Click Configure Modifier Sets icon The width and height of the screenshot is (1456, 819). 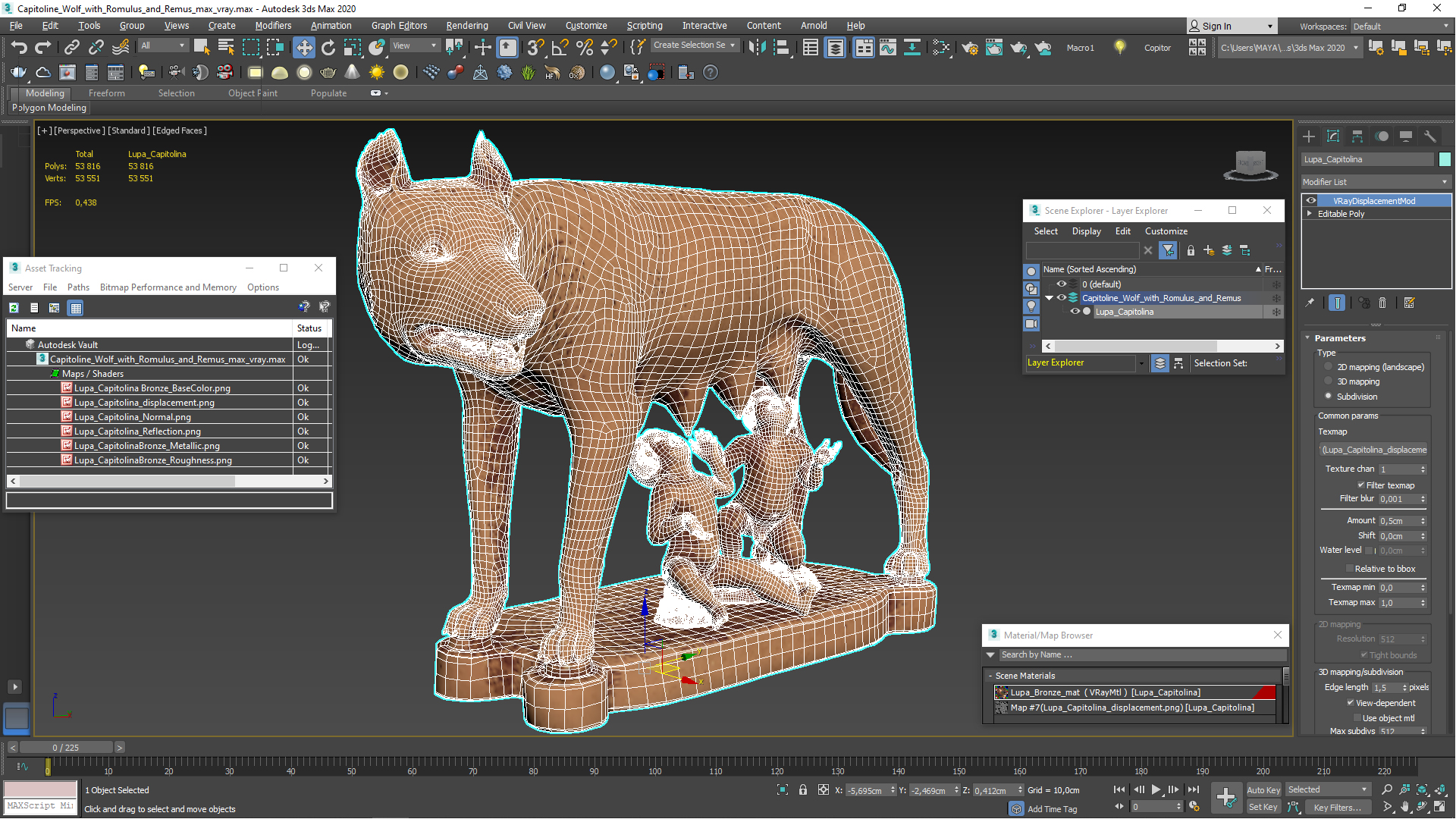tap(1410, 303)
